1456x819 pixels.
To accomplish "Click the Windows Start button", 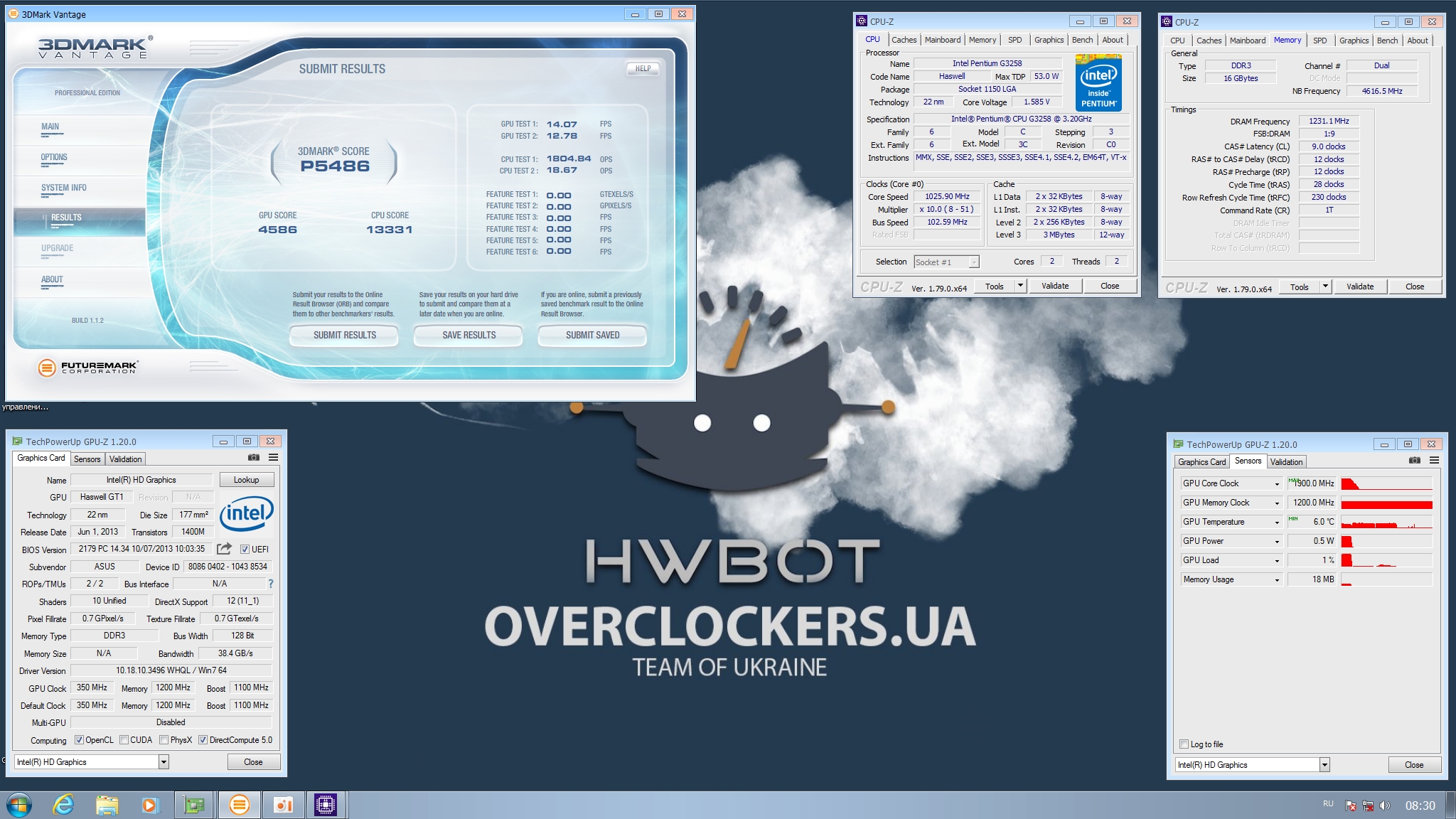I will point(19,805).
